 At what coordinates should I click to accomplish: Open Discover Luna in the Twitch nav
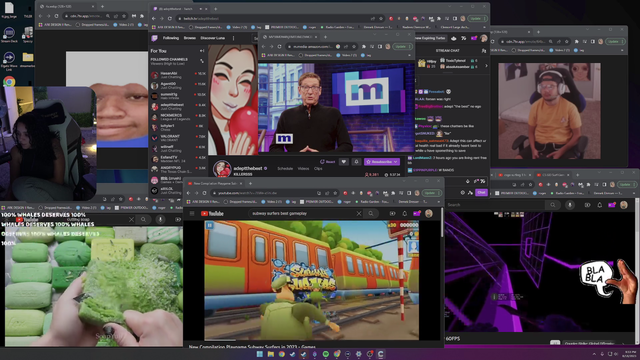point(213,38)
